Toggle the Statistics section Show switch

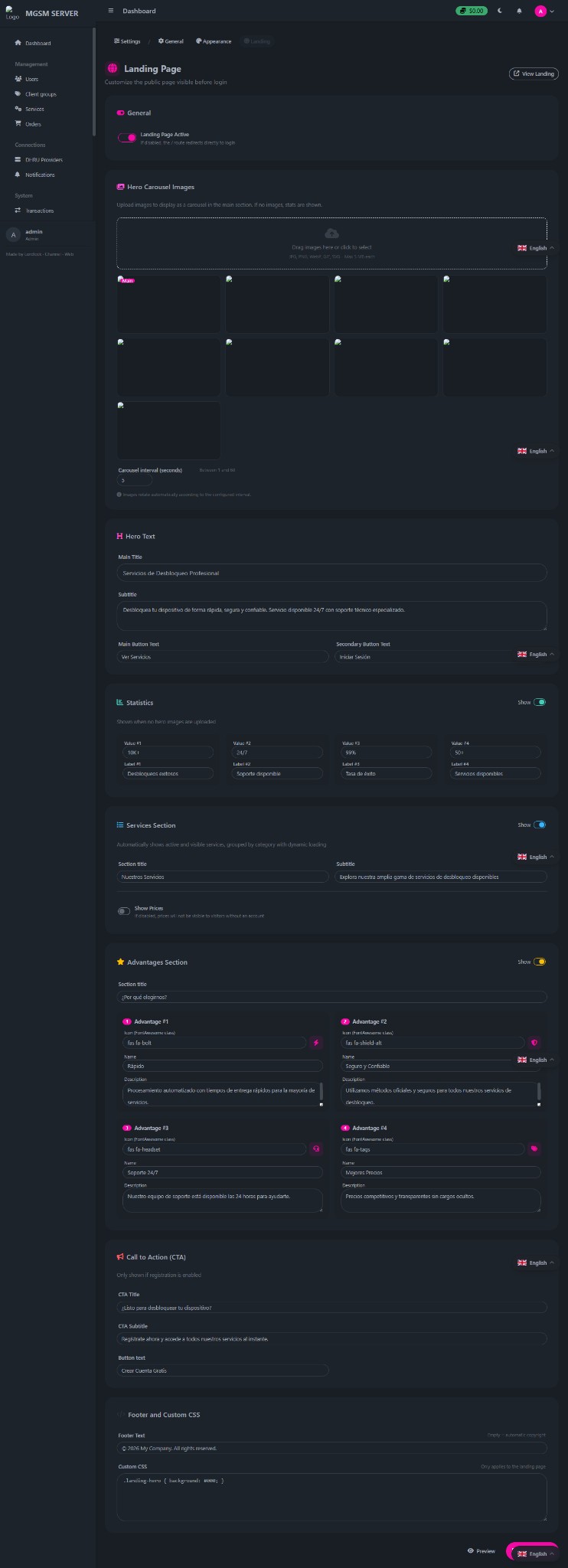[540, 702]
